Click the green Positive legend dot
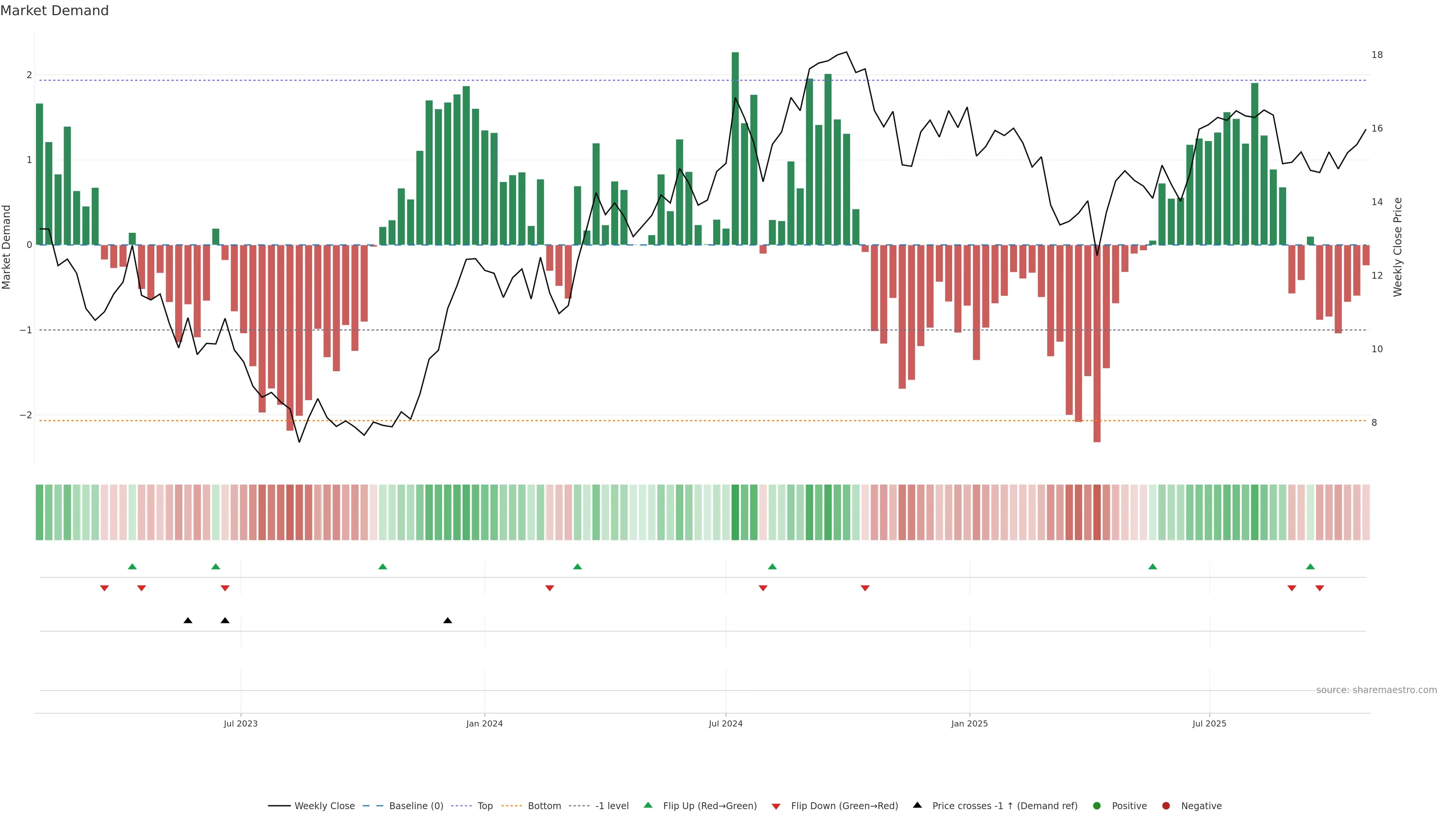Image resolution: width=1456 pixels, height=819 pixels. (x=1097, y=806)
